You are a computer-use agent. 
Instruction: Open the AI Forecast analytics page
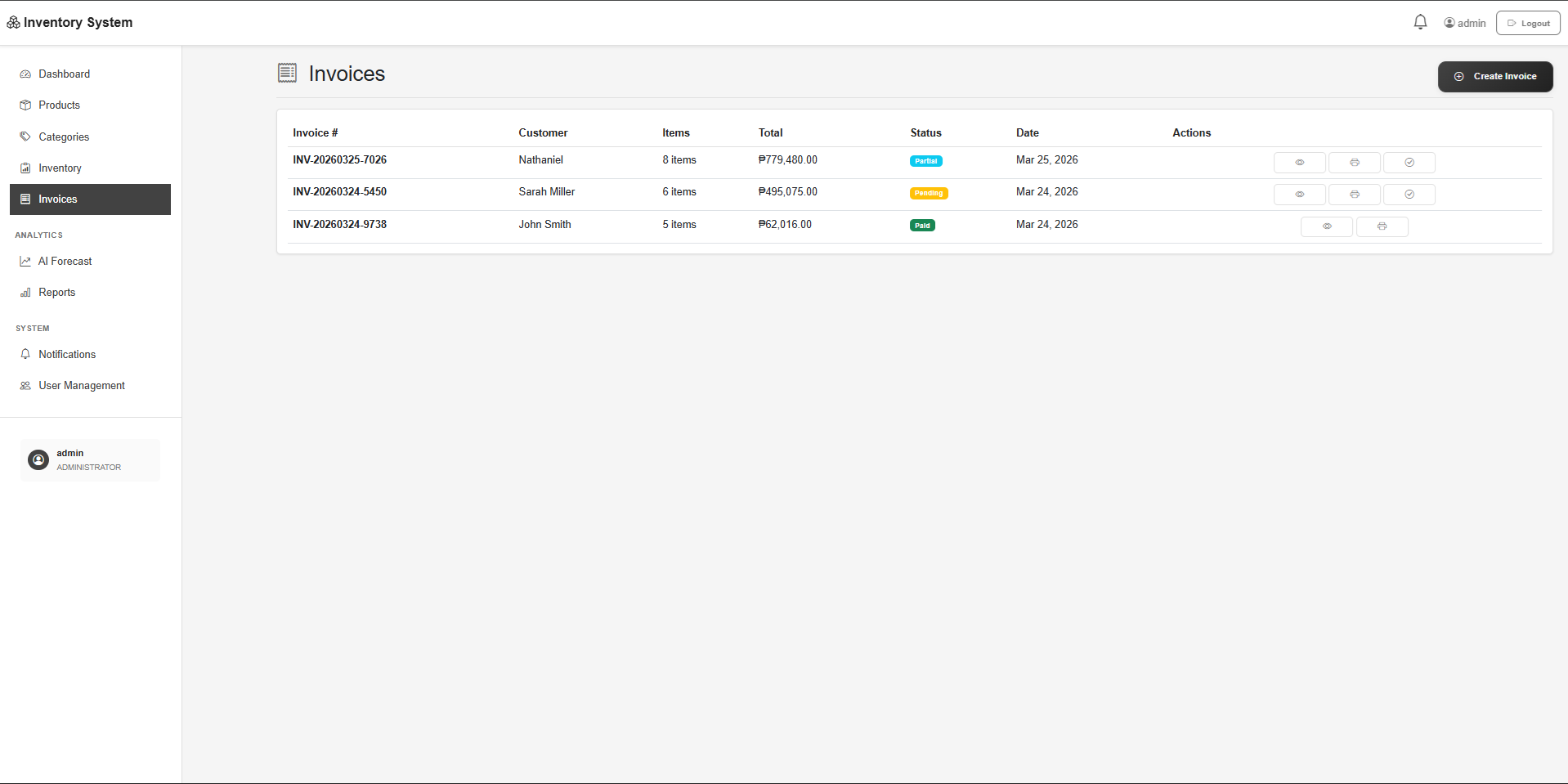[65, 262]
